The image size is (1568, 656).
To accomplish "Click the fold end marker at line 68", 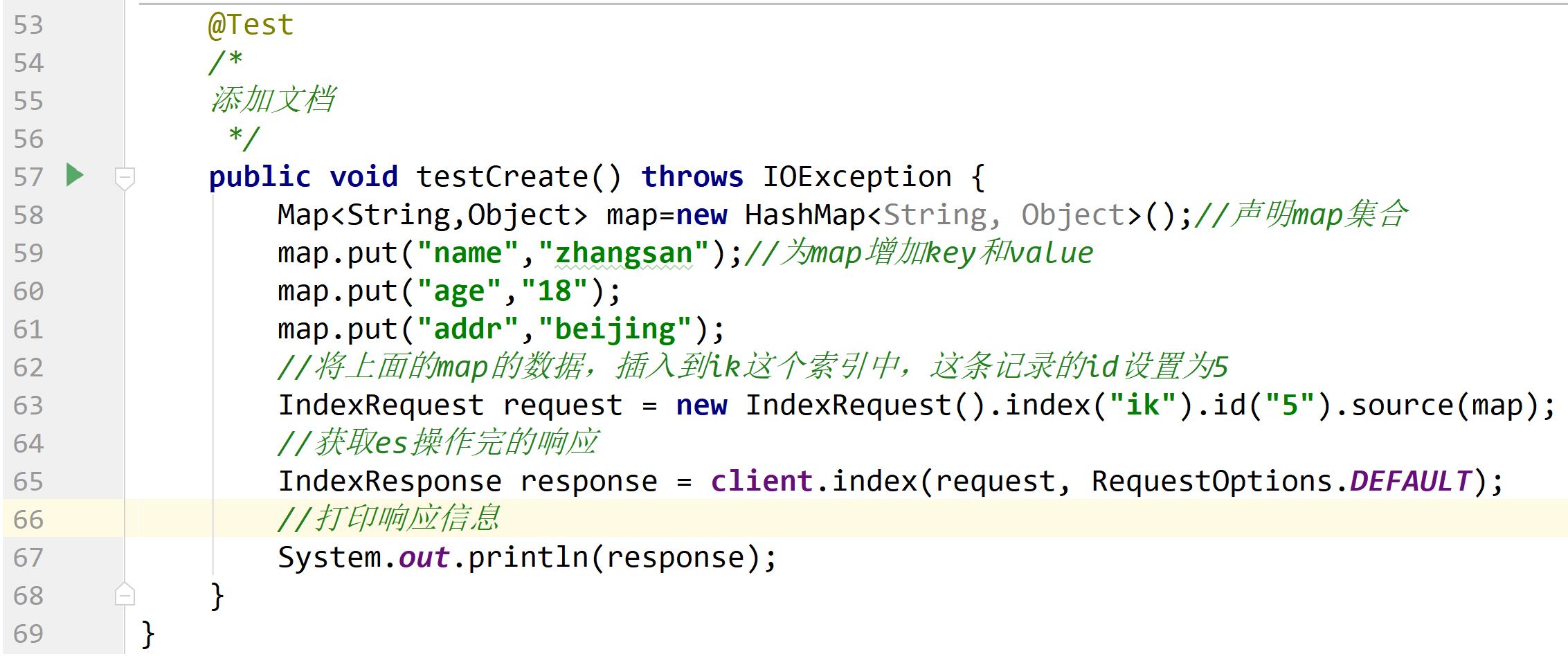I will coord(125,594).
